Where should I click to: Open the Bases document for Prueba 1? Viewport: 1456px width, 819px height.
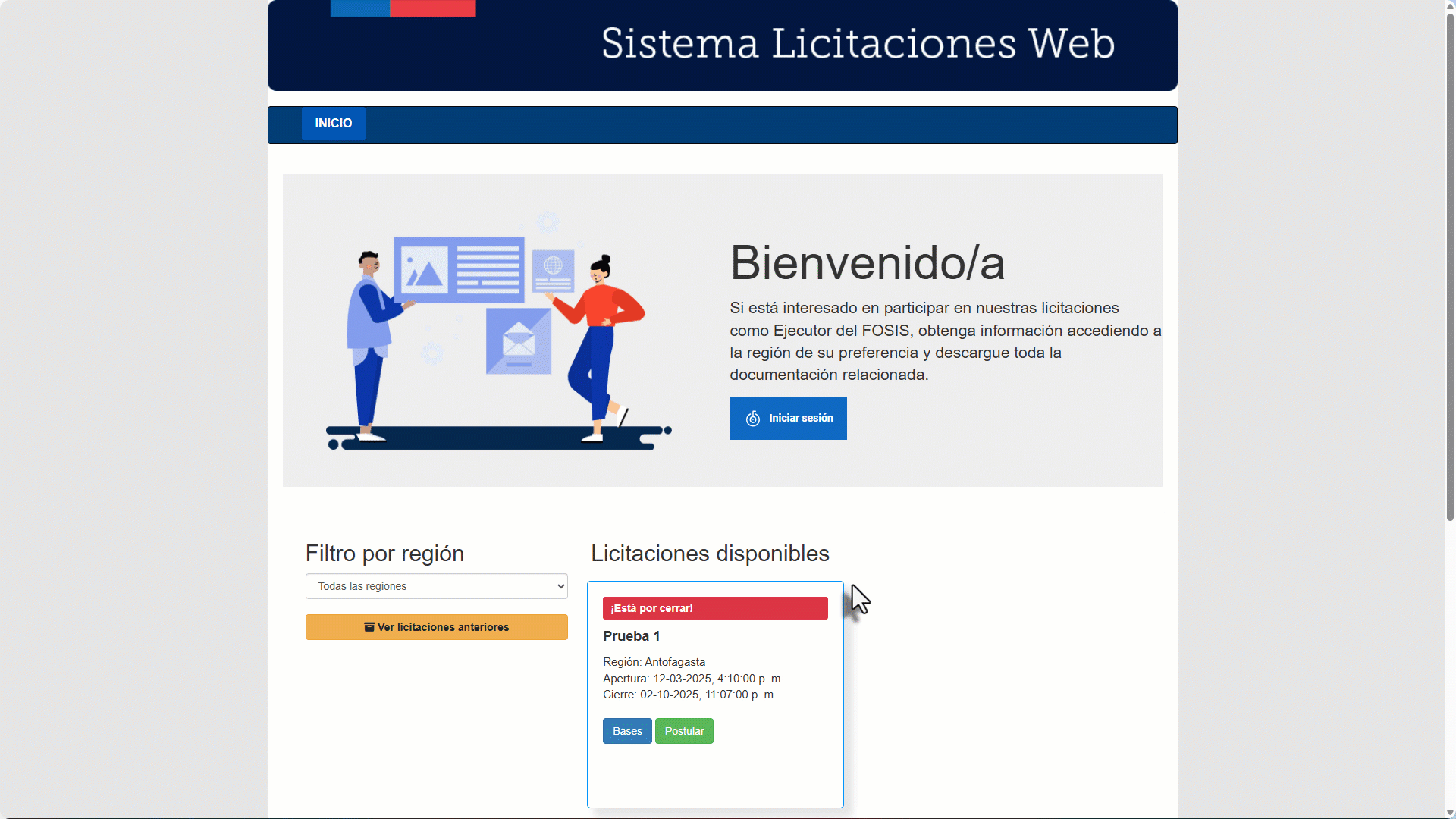[626, 730]
